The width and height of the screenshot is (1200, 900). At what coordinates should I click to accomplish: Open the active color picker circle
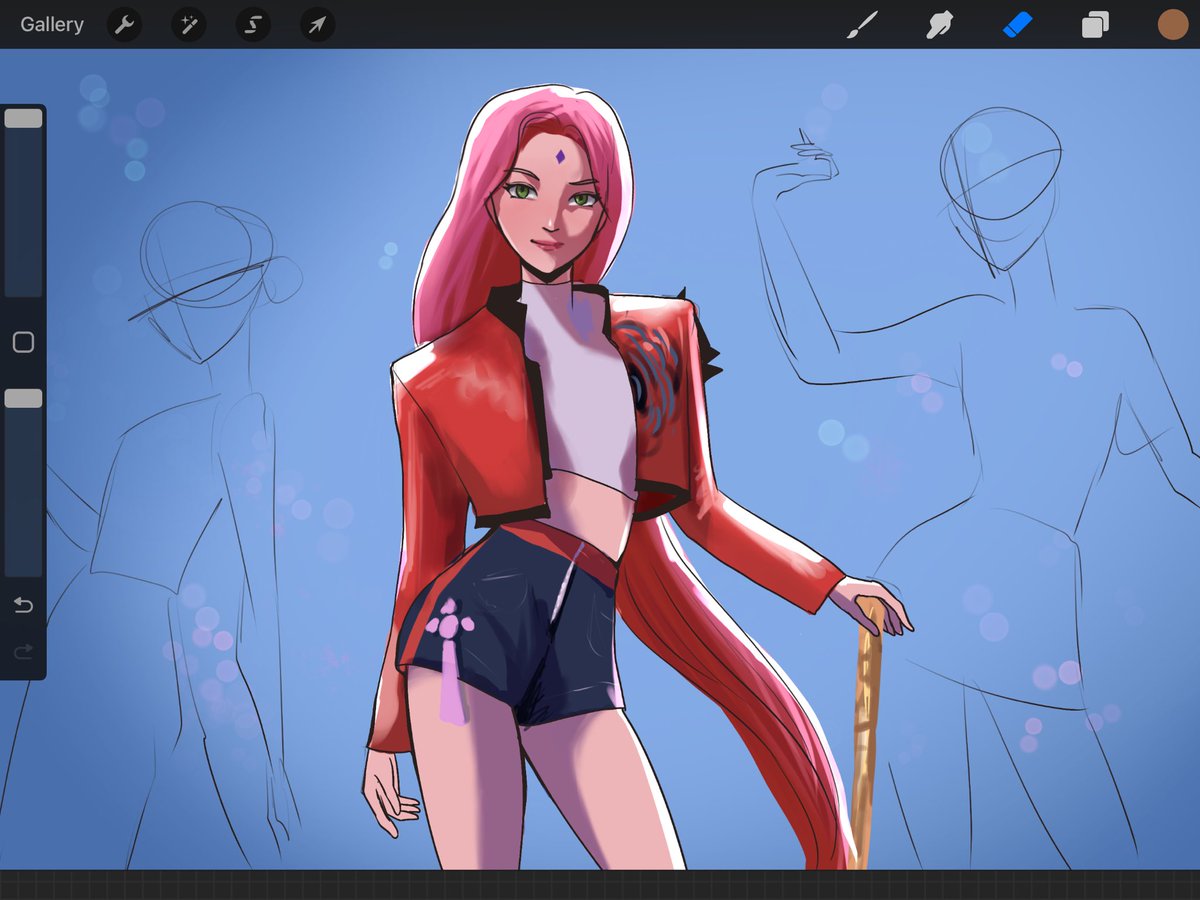[1173, 25]
